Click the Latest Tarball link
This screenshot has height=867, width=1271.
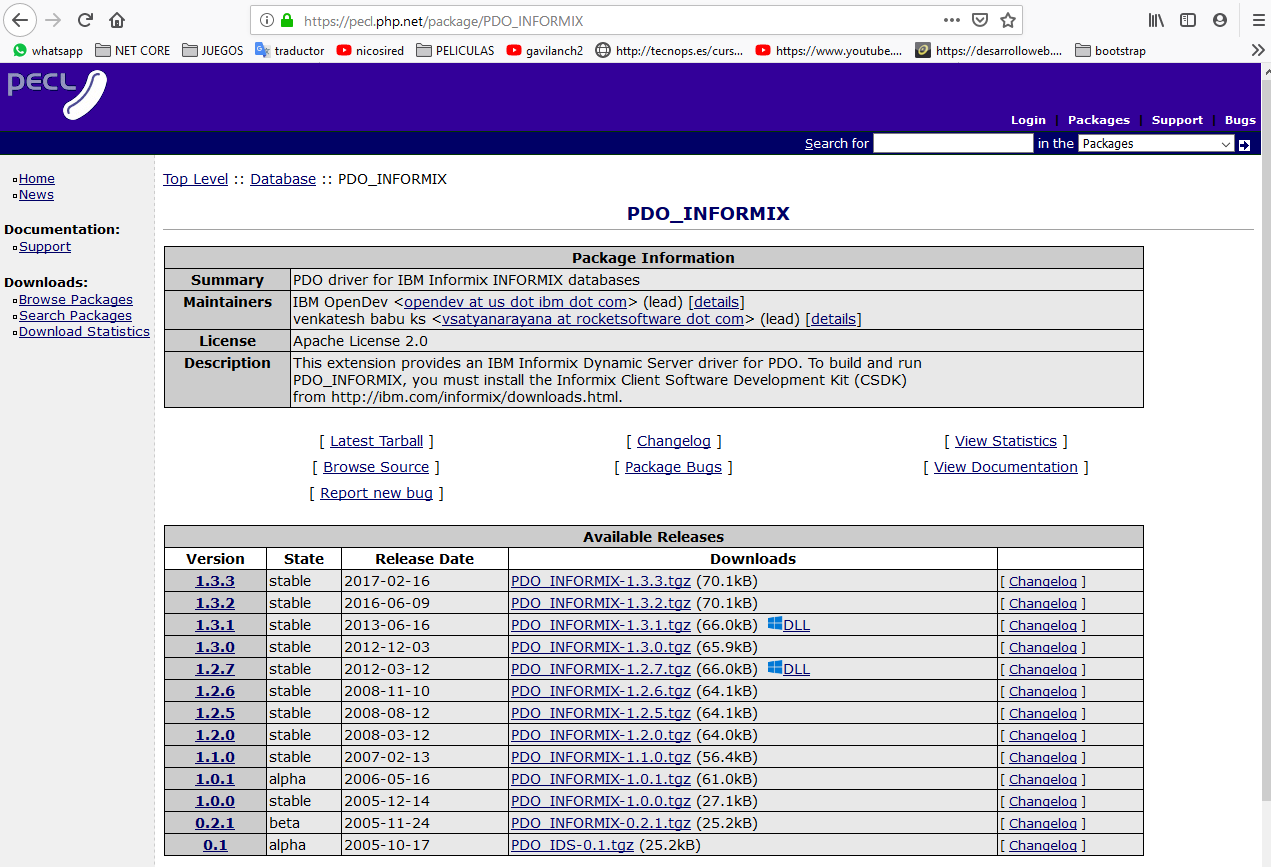(376, 441)
